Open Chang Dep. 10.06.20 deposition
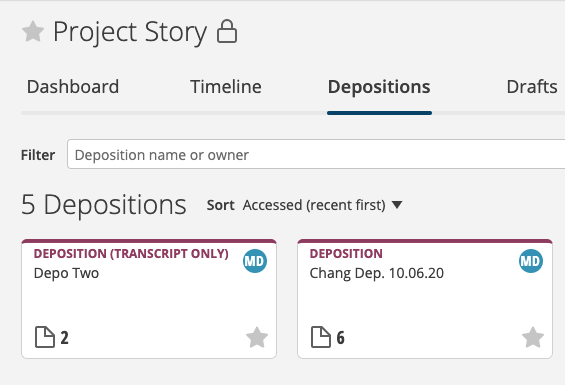Image resolution: width=565 pixels, height=385 pixels. [425, 298]
